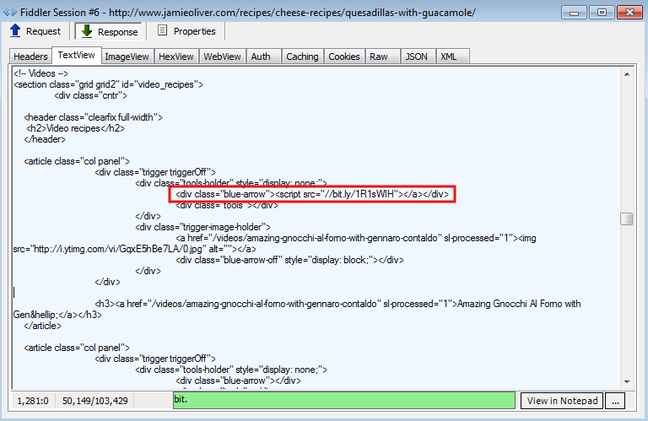
Task: Click the i.ytimg.com image src line
Action: click(x=135, y=249)
